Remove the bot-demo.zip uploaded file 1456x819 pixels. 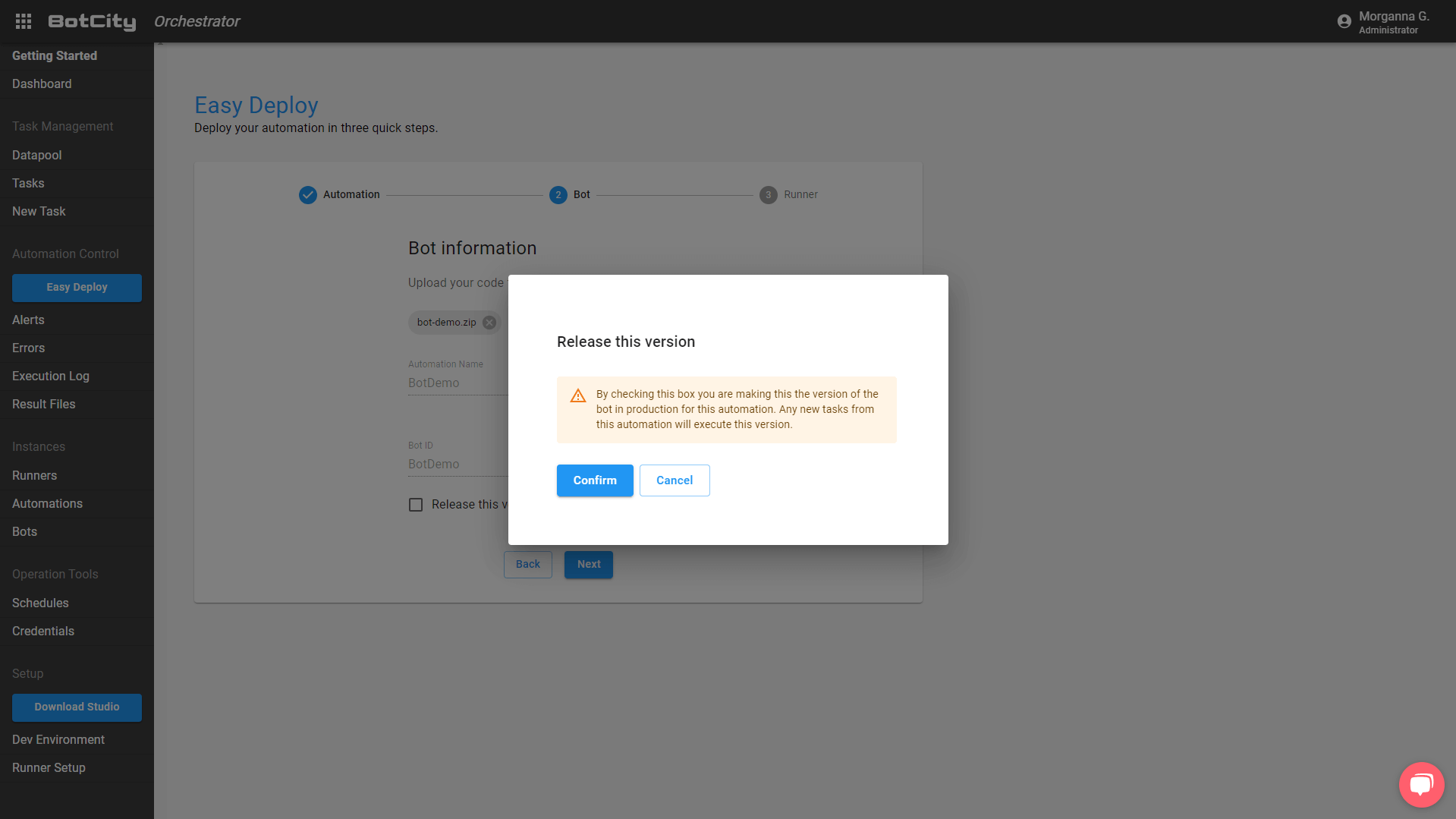[x=489, y=322]
